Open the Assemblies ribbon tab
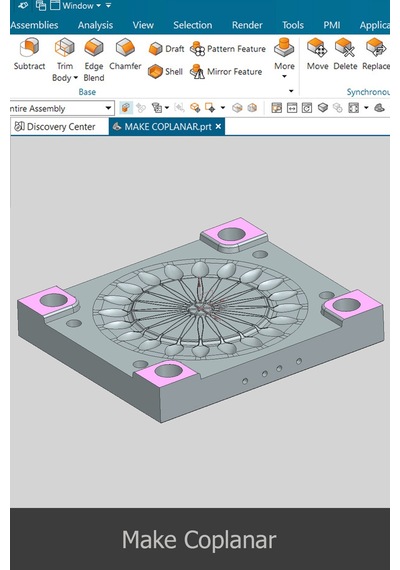 (35, 25)
